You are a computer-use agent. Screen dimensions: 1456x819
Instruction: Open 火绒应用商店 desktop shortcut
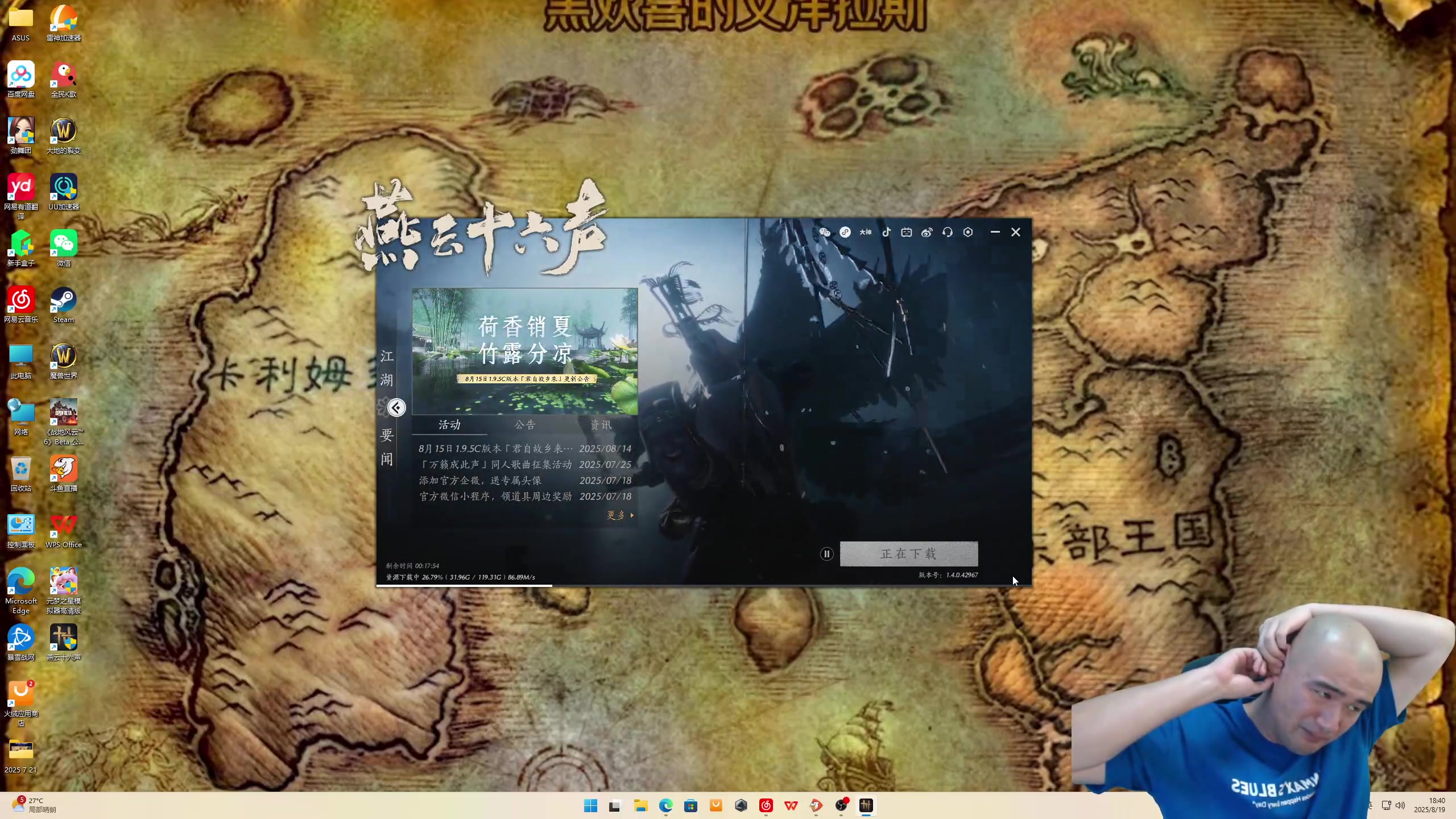(x=21, y=704)
